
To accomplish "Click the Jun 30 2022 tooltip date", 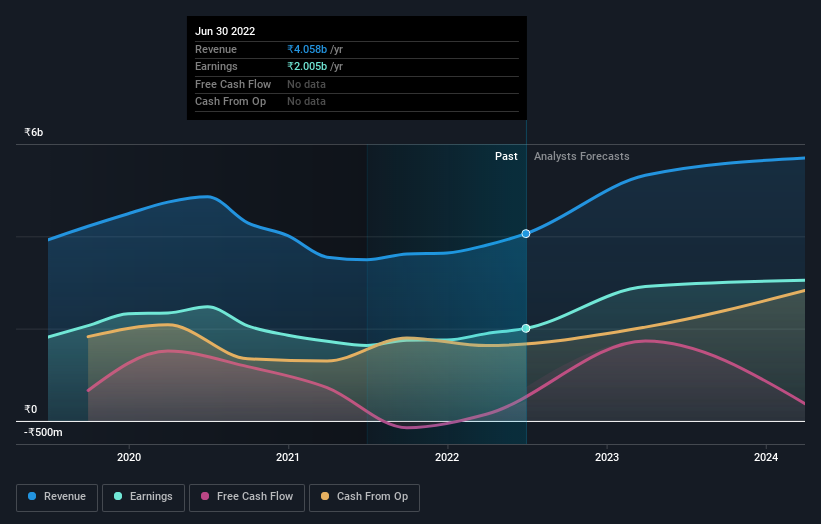I will (x=225, y=31).
